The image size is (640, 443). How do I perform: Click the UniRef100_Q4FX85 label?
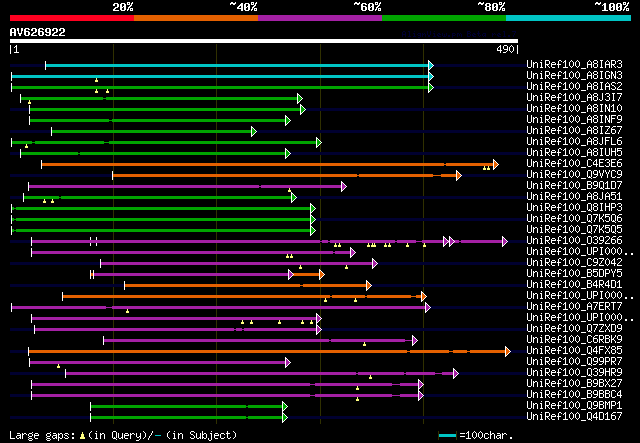(x=574, y=351)
